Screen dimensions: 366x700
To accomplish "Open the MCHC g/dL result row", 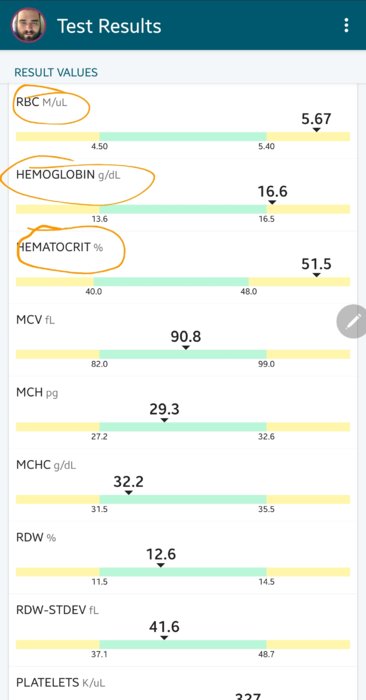I will click(183, 485).
